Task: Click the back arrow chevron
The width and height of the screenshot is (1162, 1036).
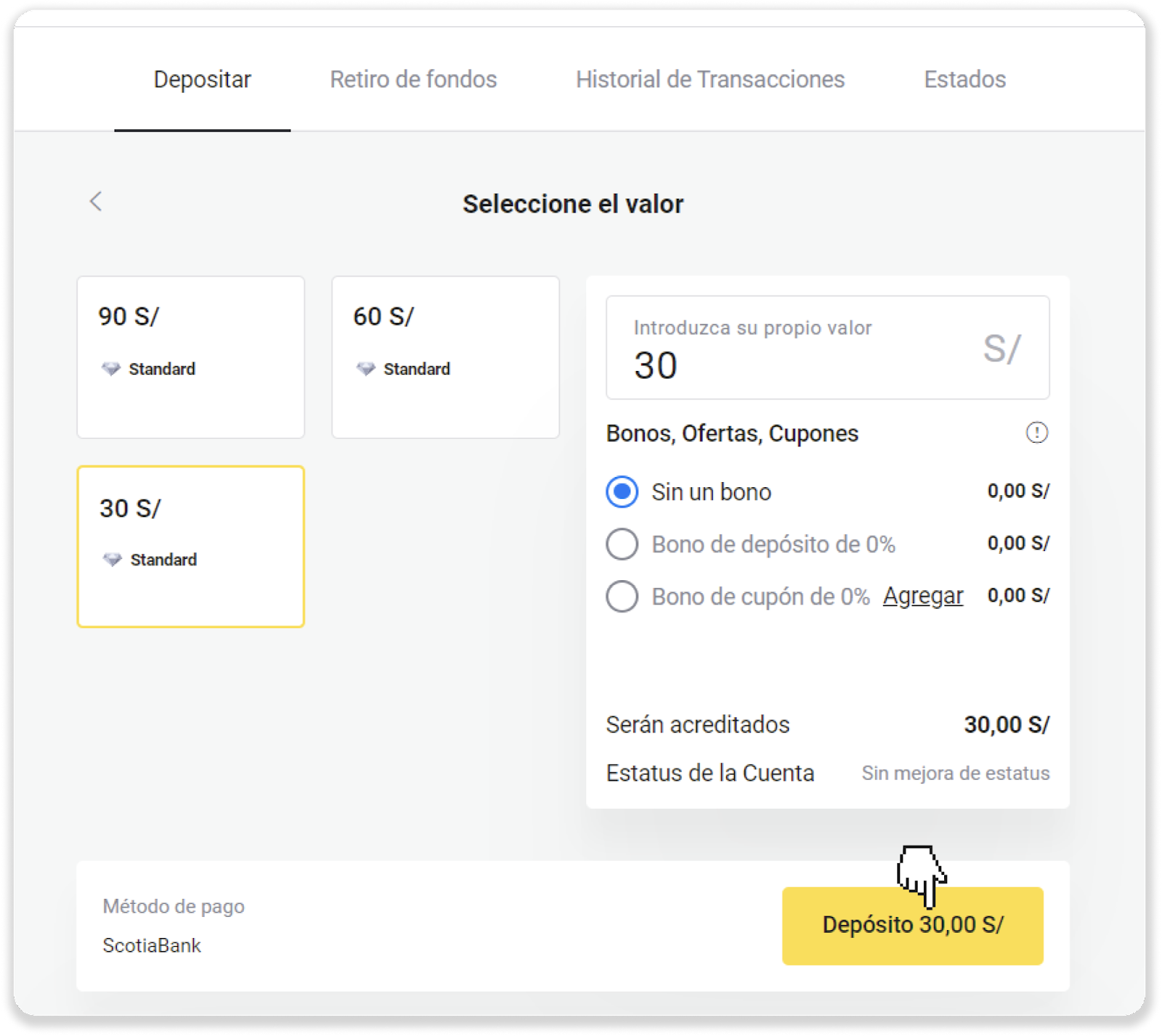Action: coord(96,202)
